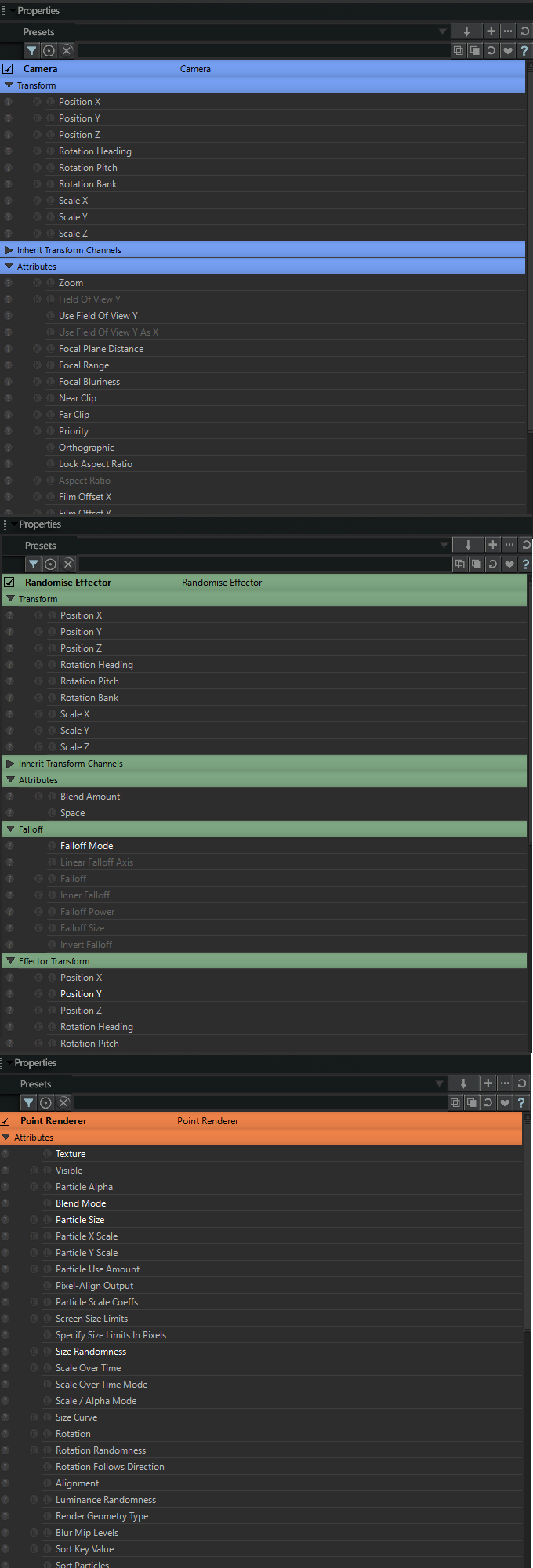Toggle the animation dot beside Camera Zoom
Viewport: 533px width, 1568px height.
tap(37, 283)
